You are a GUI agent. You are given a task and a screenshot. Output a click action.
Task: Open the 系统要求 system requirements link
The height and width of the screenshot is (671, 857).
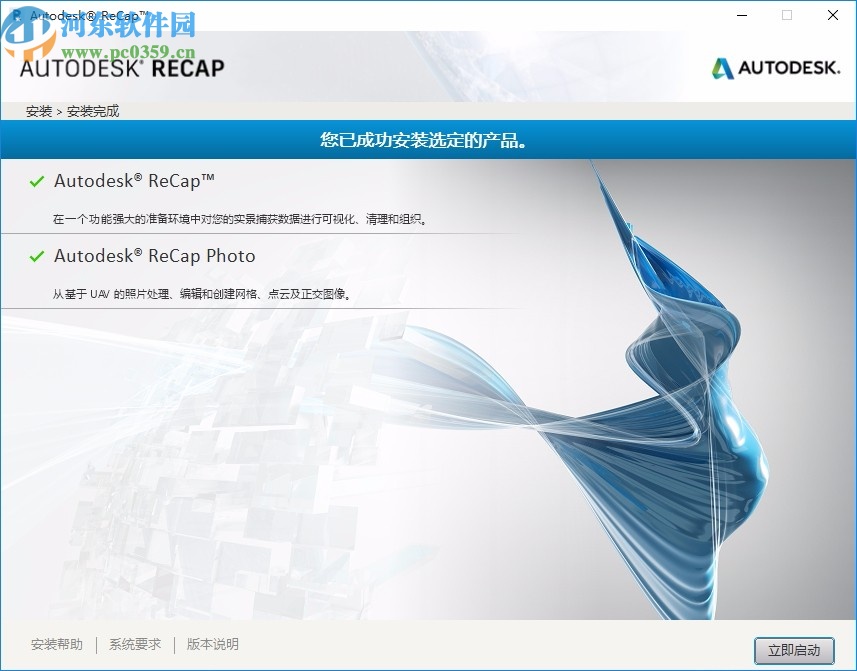[134, 645]
